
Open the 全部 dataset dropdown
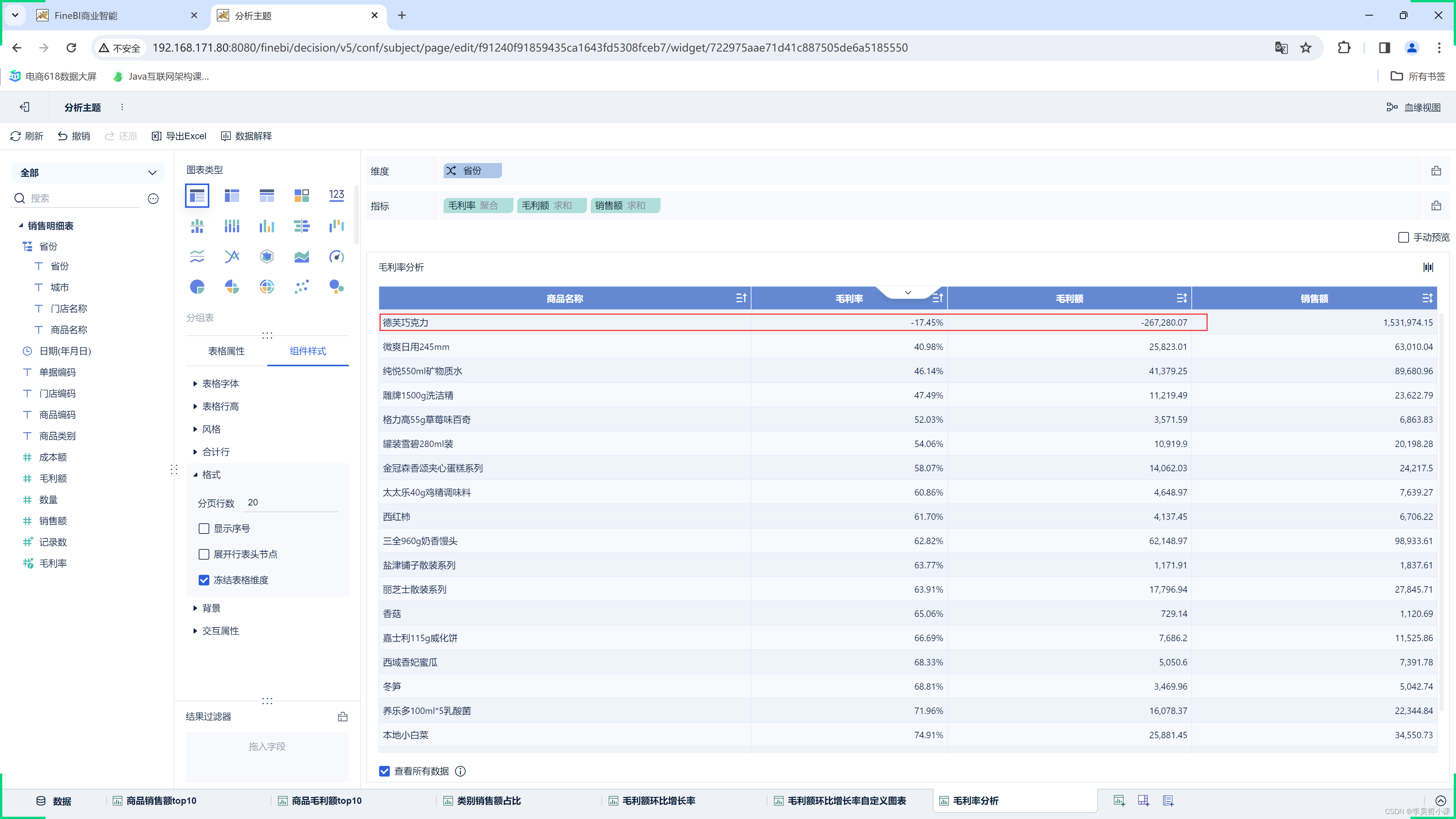click(x=88, y=173)
